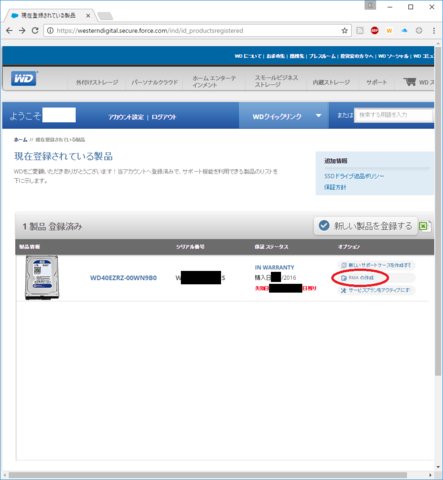The image size is (443, 480).
Task: Click the ログアウト link
Action: click(164, 117)
